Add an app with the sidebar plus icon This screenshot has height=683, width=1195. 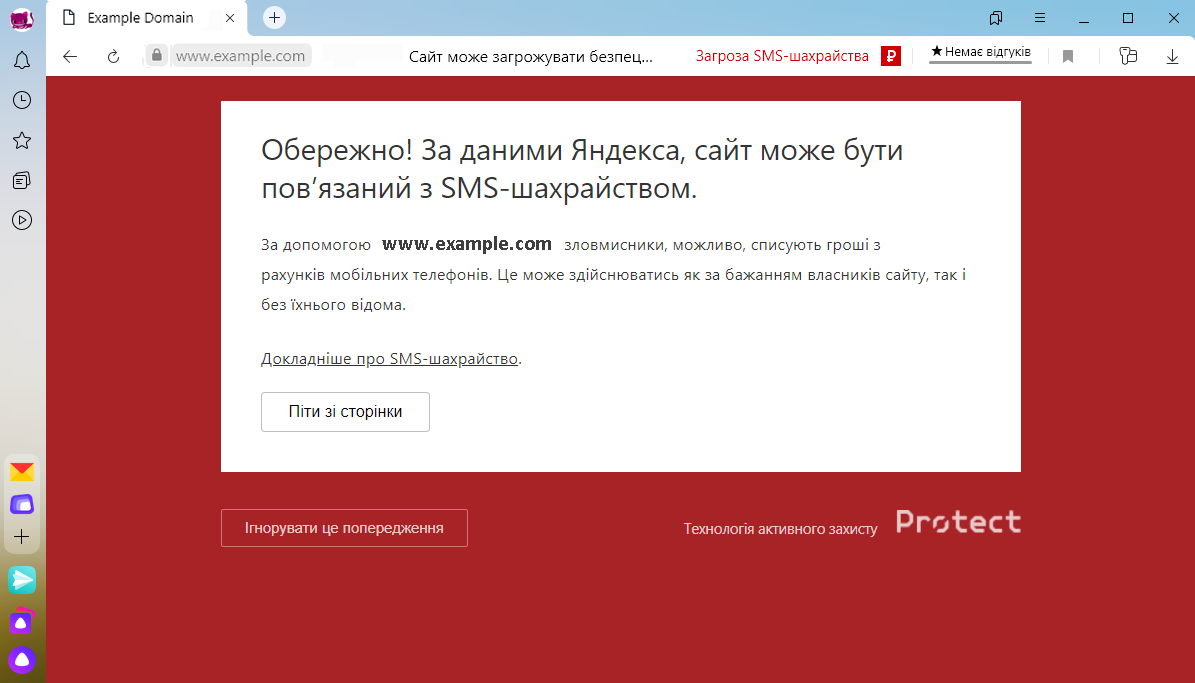[22, 537]
